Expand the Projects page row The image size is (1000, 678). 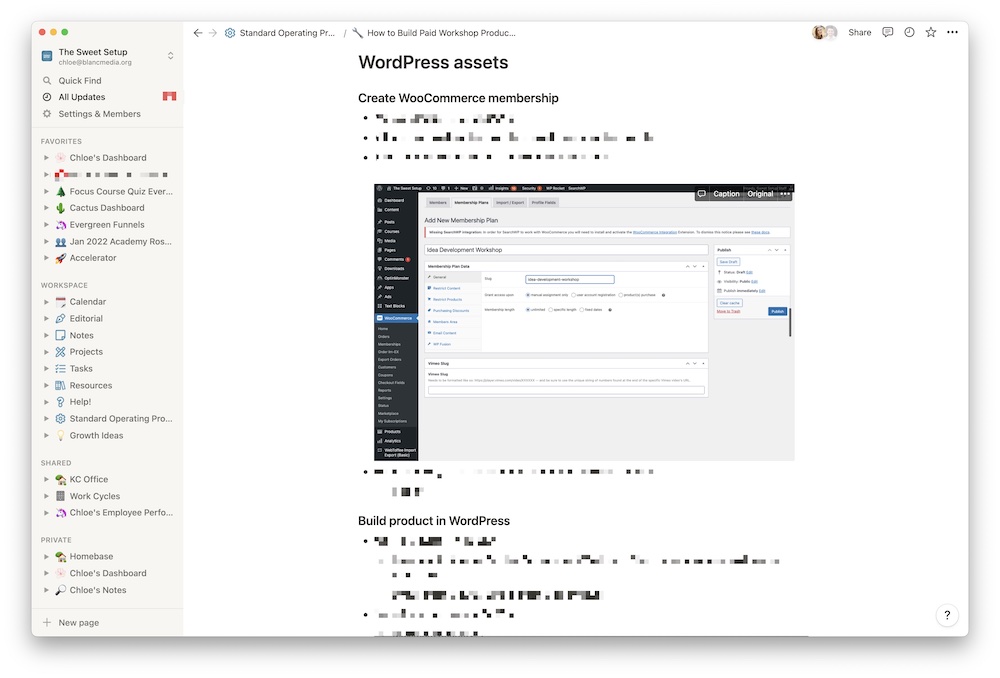[x=46, y=352]
